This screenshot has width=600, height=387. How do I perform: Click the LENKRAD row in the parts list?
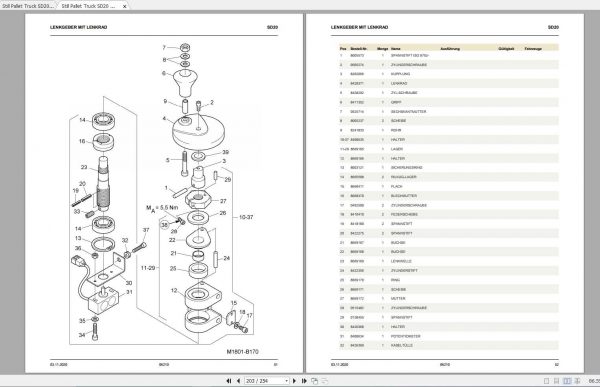click(448, 83)
